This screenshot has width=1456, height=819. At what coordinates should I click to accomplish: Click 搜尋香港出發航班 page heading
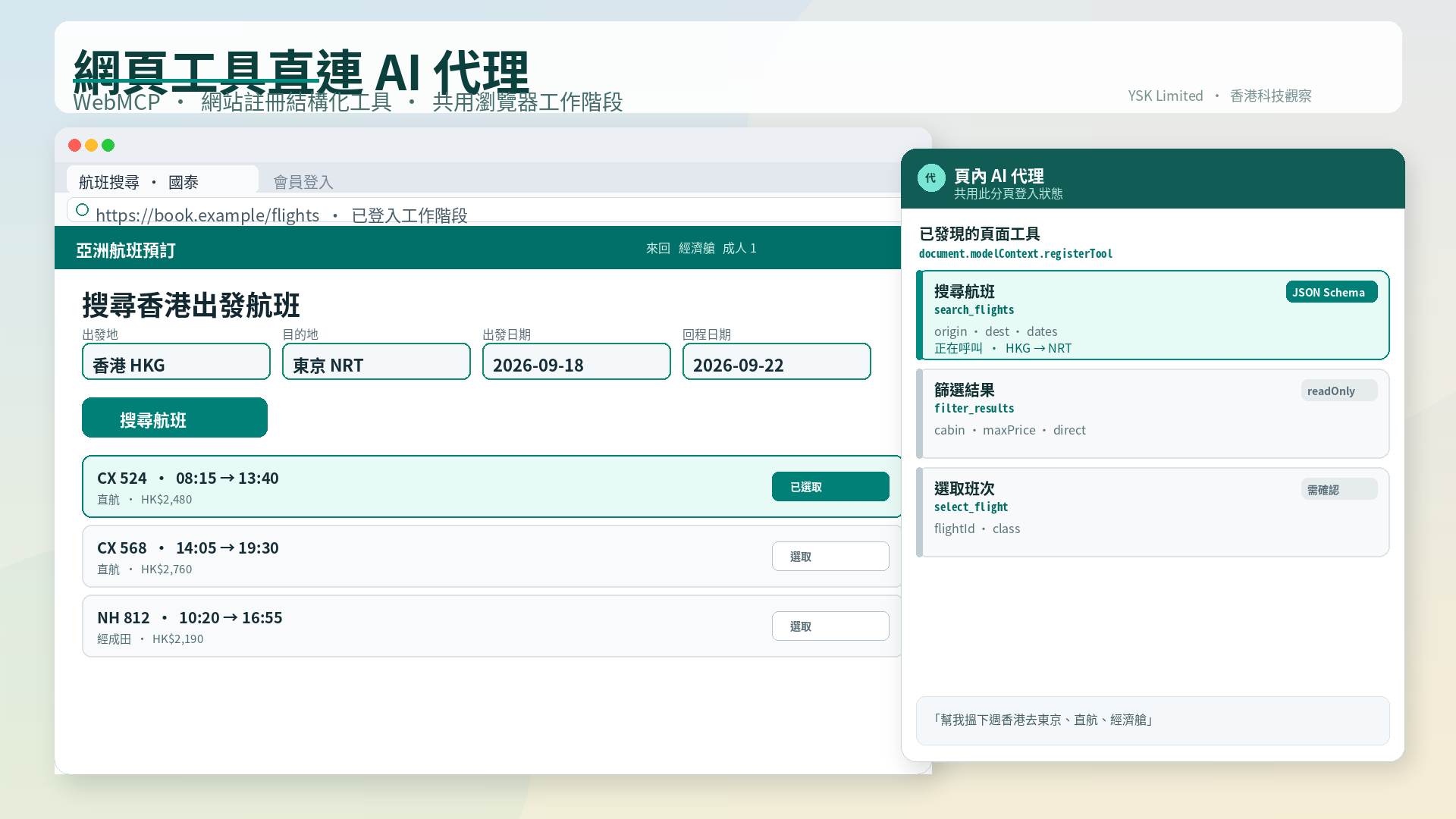click(x=191, y=306)
